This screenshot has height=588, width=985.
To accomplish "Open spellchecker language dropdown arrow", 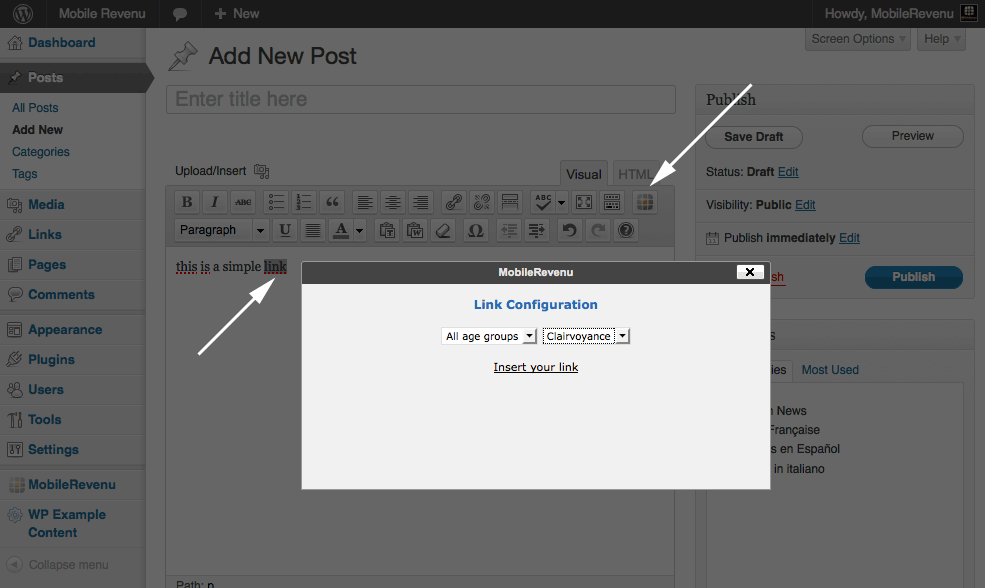I will [x=562, y=202].
